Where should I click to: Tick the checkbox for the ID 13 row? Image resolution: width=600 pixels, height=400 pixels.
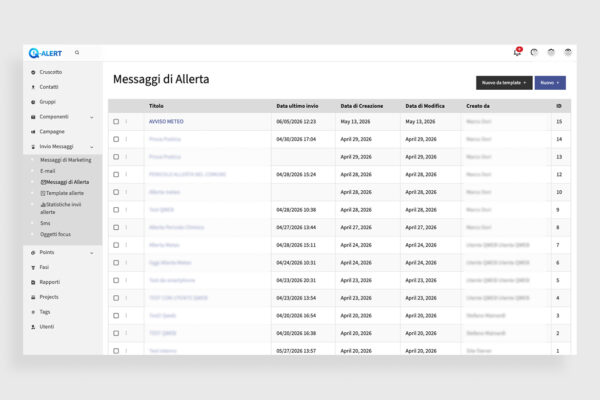[x=116, y=157]
